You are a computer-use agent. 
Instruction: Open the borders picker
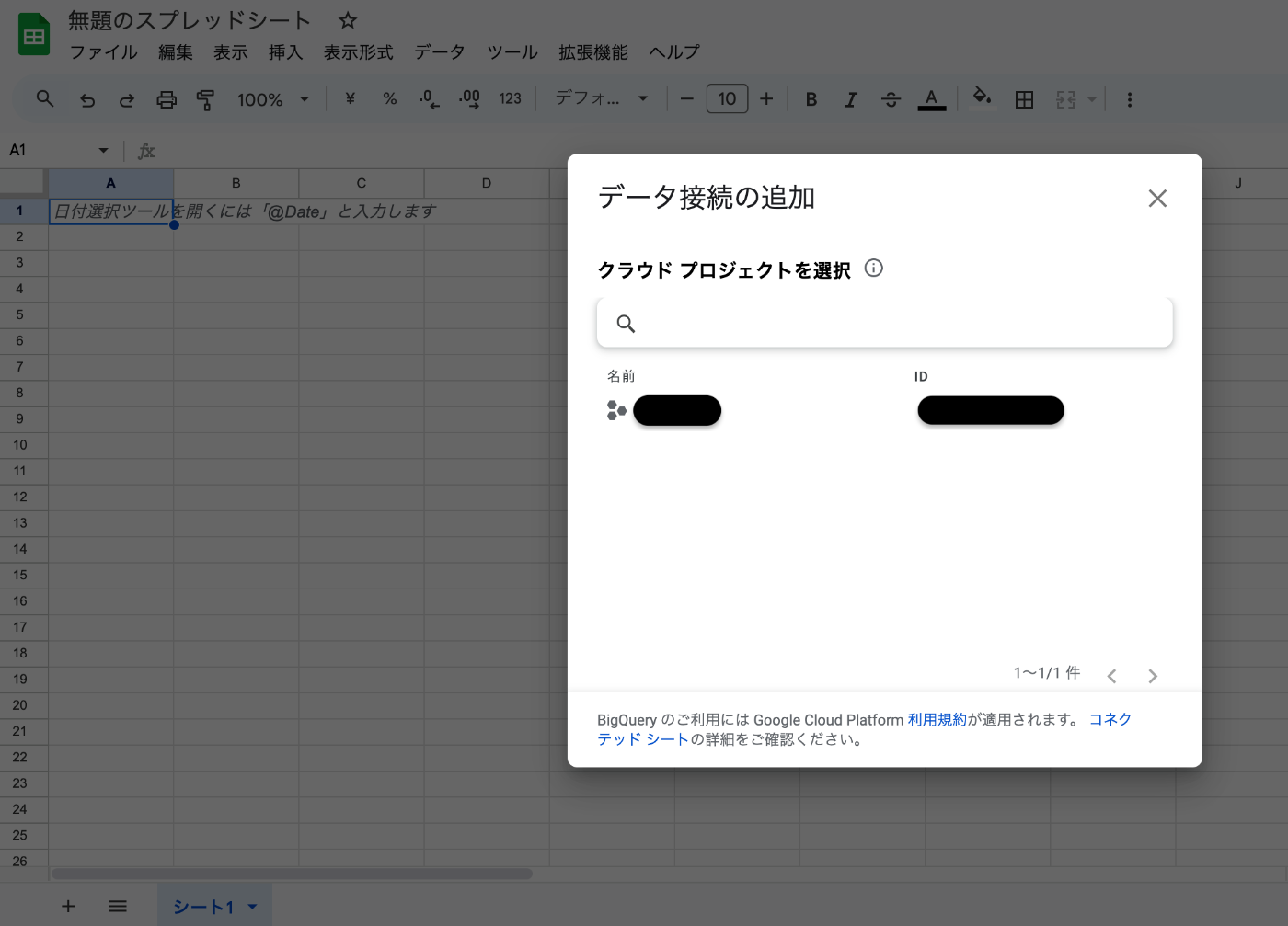[1024, 98]
